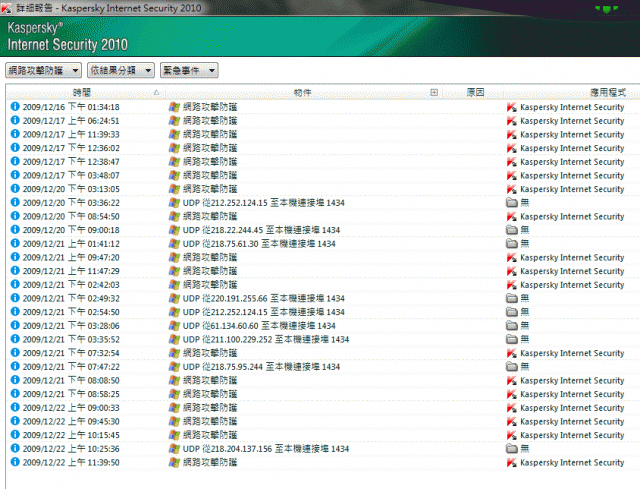
Task: Click the Kaspersky icon in title bar
Action: pos(6,8)
